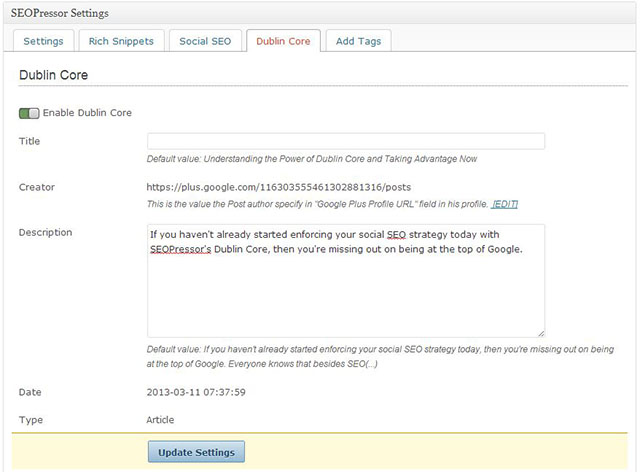640x472 pixels.
Task: Click the Description default value hint text
Action: [x=380, y=356]
